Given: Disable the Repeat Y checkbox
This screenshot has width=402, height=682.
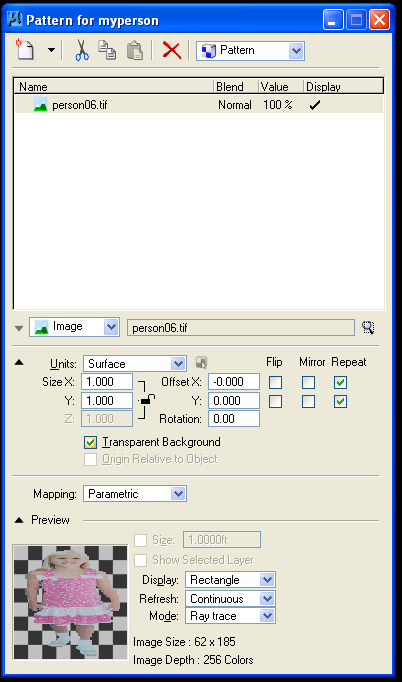Looking at the screenshot, I should [x=341, y=401].
